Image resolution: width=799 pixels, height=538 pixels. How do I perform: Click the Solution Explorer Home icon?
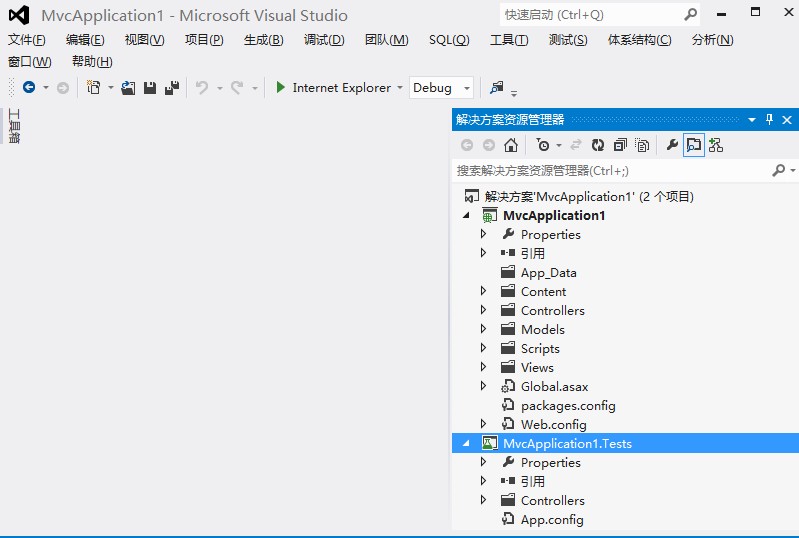(511, 145)
